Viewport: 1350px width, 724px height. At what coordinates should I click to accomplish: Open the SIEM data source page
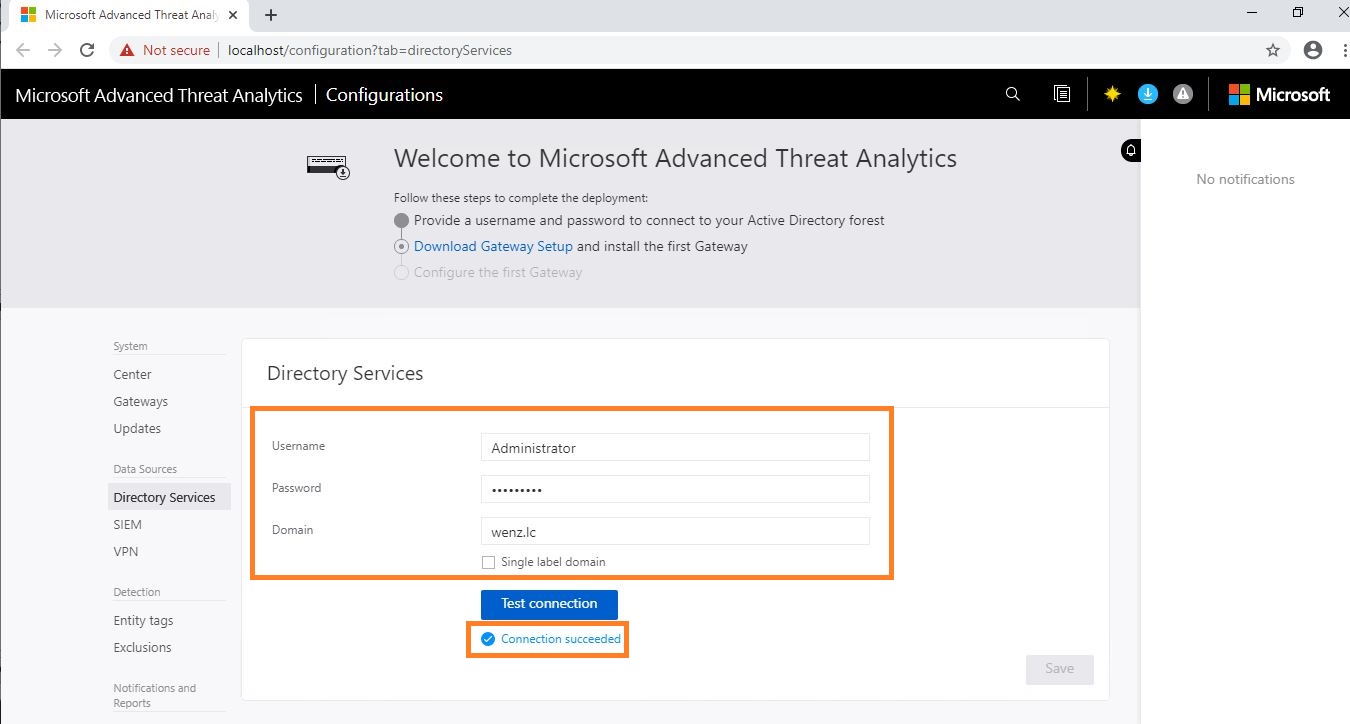tap(128, 524)
